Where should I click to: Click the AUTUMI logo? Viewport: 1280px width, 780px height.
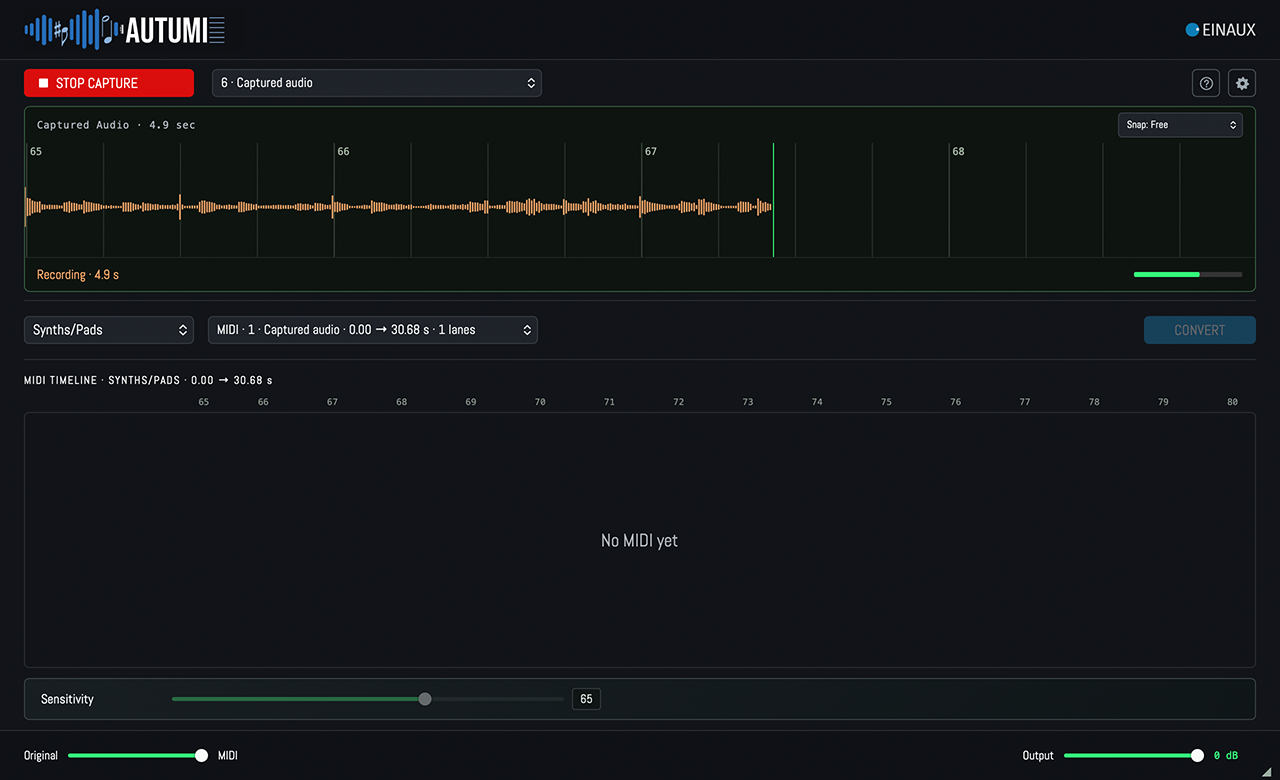click(x=125, y=29)
